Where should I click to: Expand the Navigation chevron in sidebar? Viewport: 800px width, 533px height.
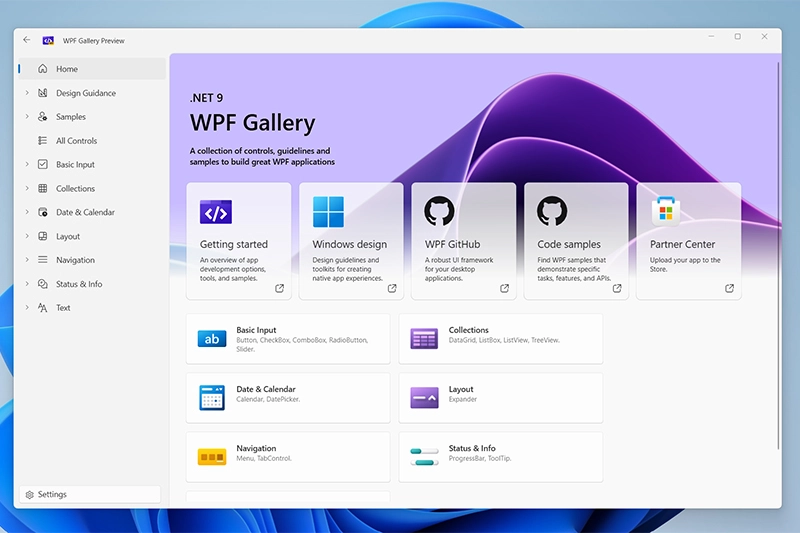tap(27, 260)
